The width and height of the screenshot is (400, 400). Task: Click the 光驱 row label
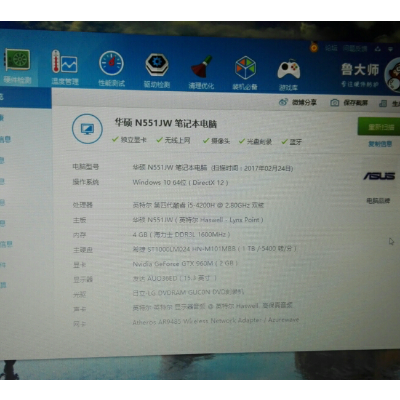click(79, 294)
